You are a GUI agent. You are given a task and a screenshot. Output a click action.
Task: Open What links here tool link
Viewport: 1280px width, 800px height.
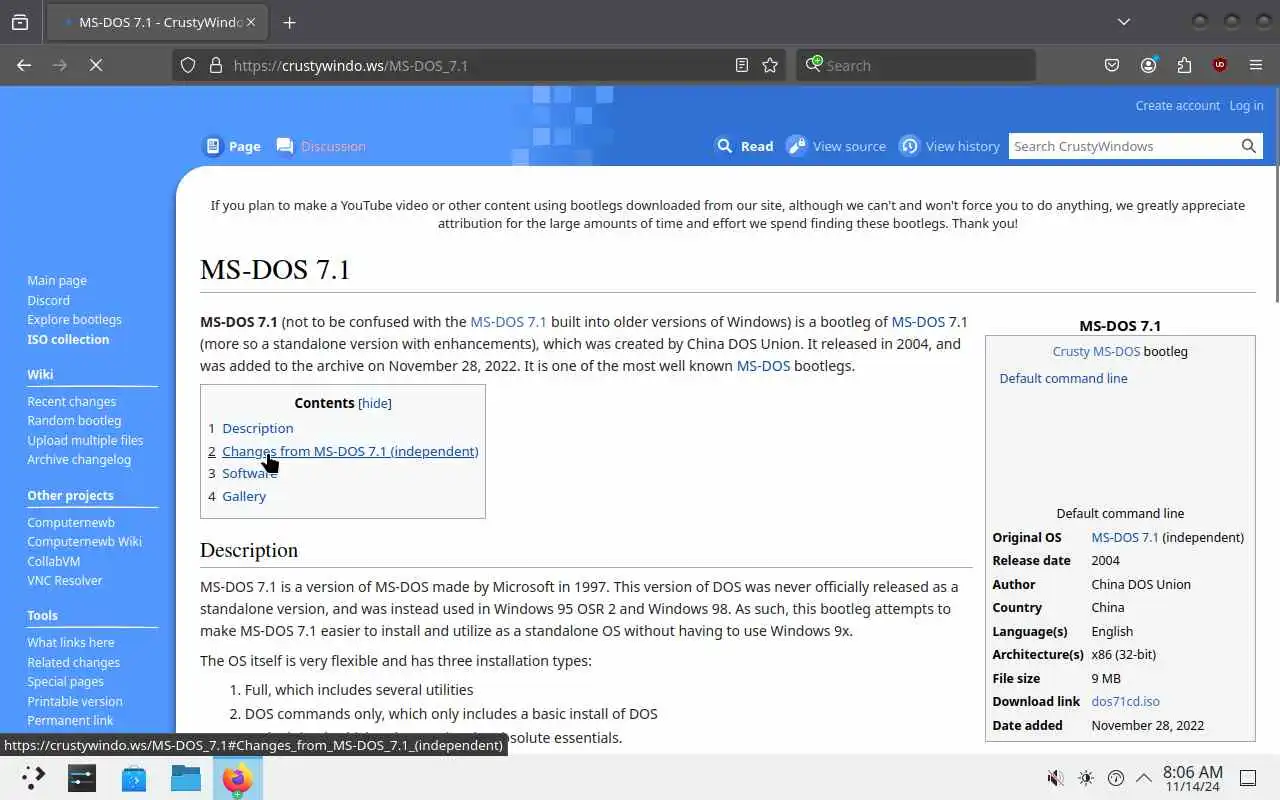(x=70, y=642)
